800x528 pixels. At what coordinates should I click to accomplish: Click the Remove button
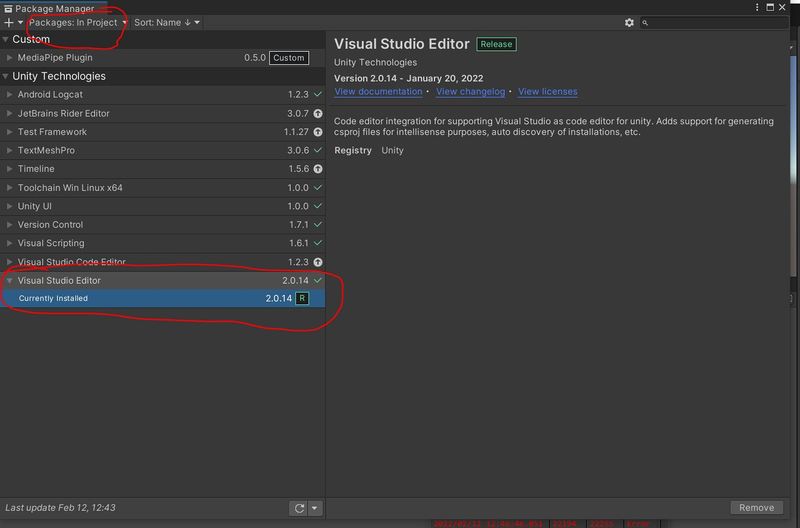(x=757, y=508)
